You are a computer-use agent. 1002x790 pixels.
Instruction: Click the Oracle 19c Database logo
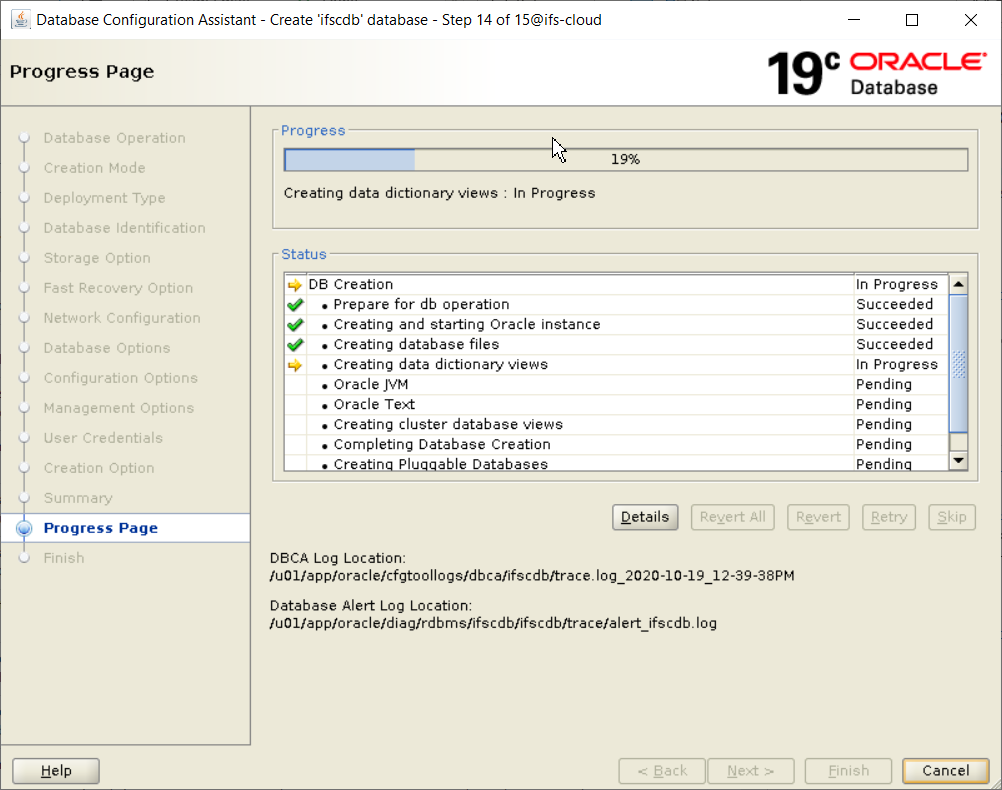pos(877,73)
